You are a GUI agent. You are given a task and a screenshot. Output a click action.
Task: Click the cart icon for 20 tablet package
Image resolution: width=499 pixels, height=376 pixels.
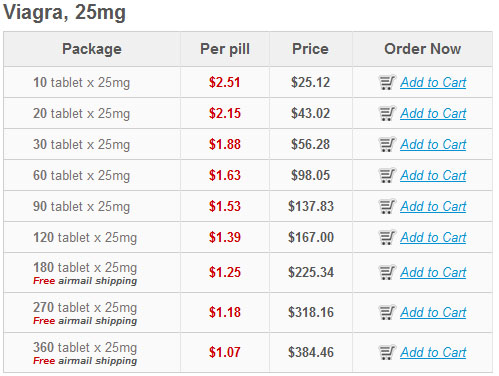coord(387,113)
